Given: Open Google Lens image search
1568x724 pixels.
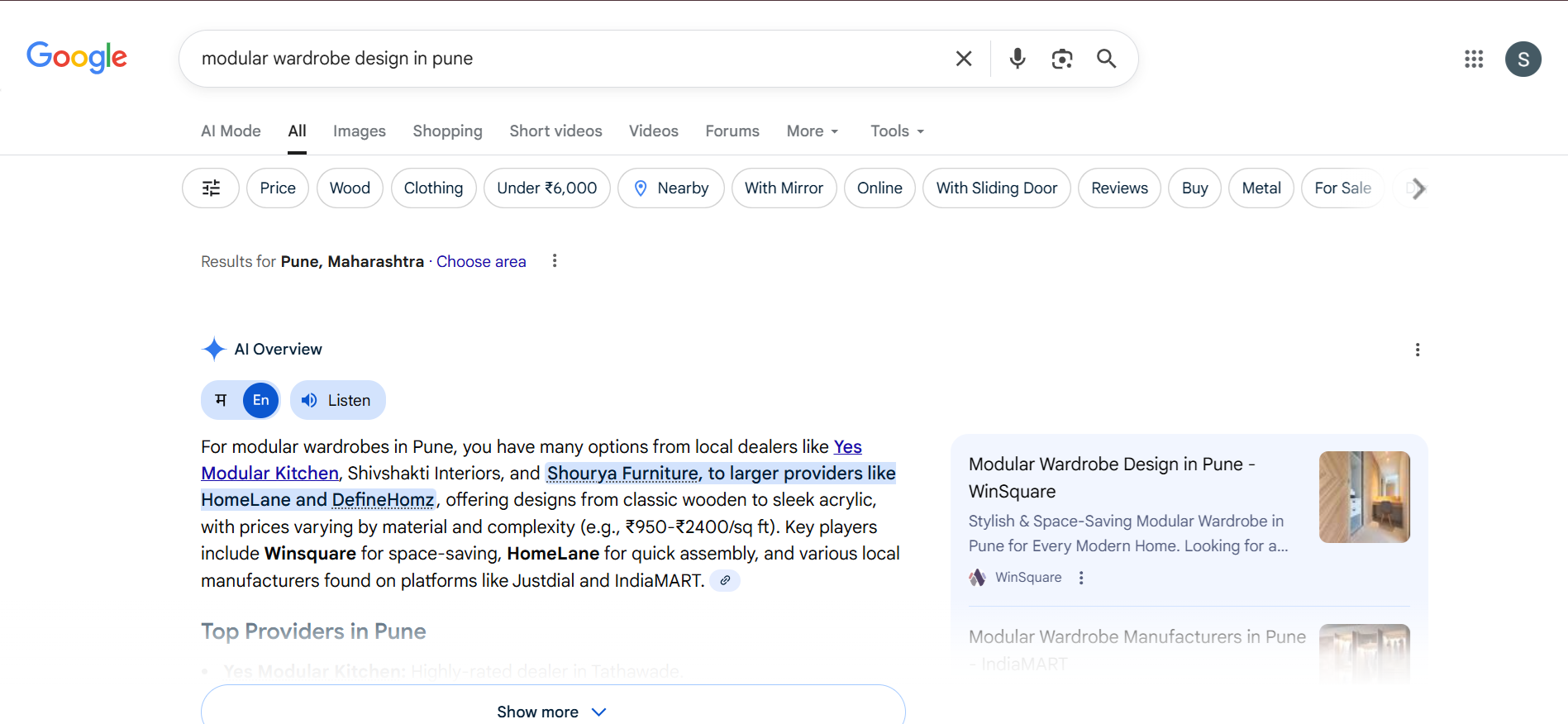Looking at the screenshot, I should [1062, 59].
